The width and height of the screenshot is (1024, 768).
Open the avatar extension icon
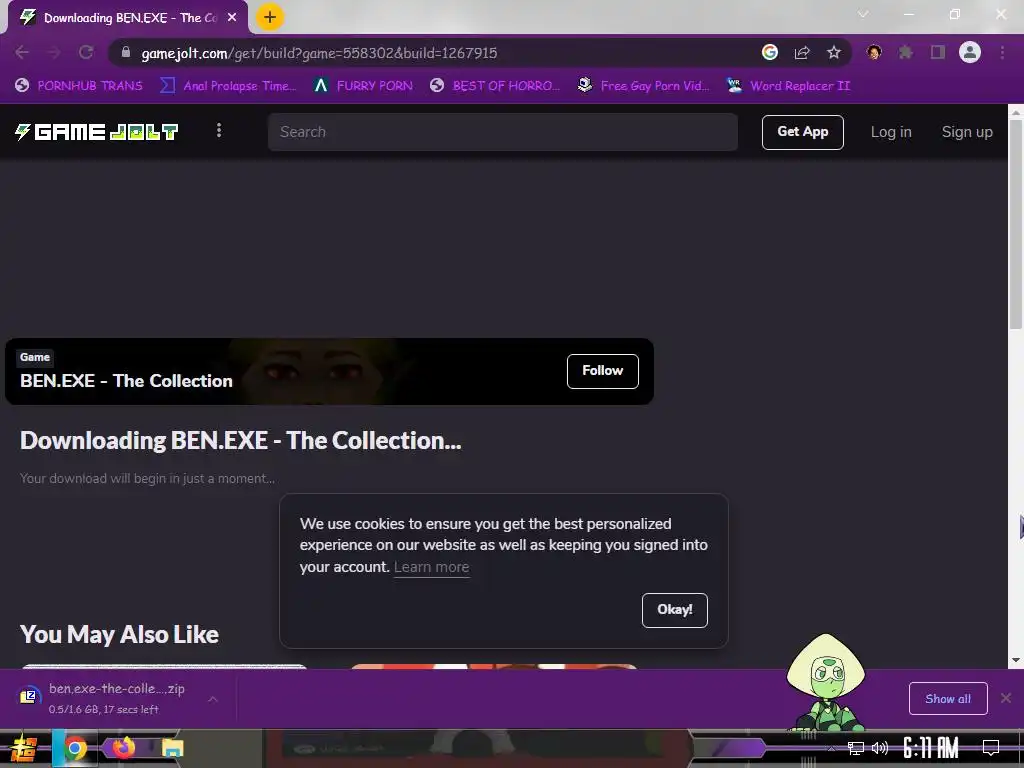click(x=874, y=52)
